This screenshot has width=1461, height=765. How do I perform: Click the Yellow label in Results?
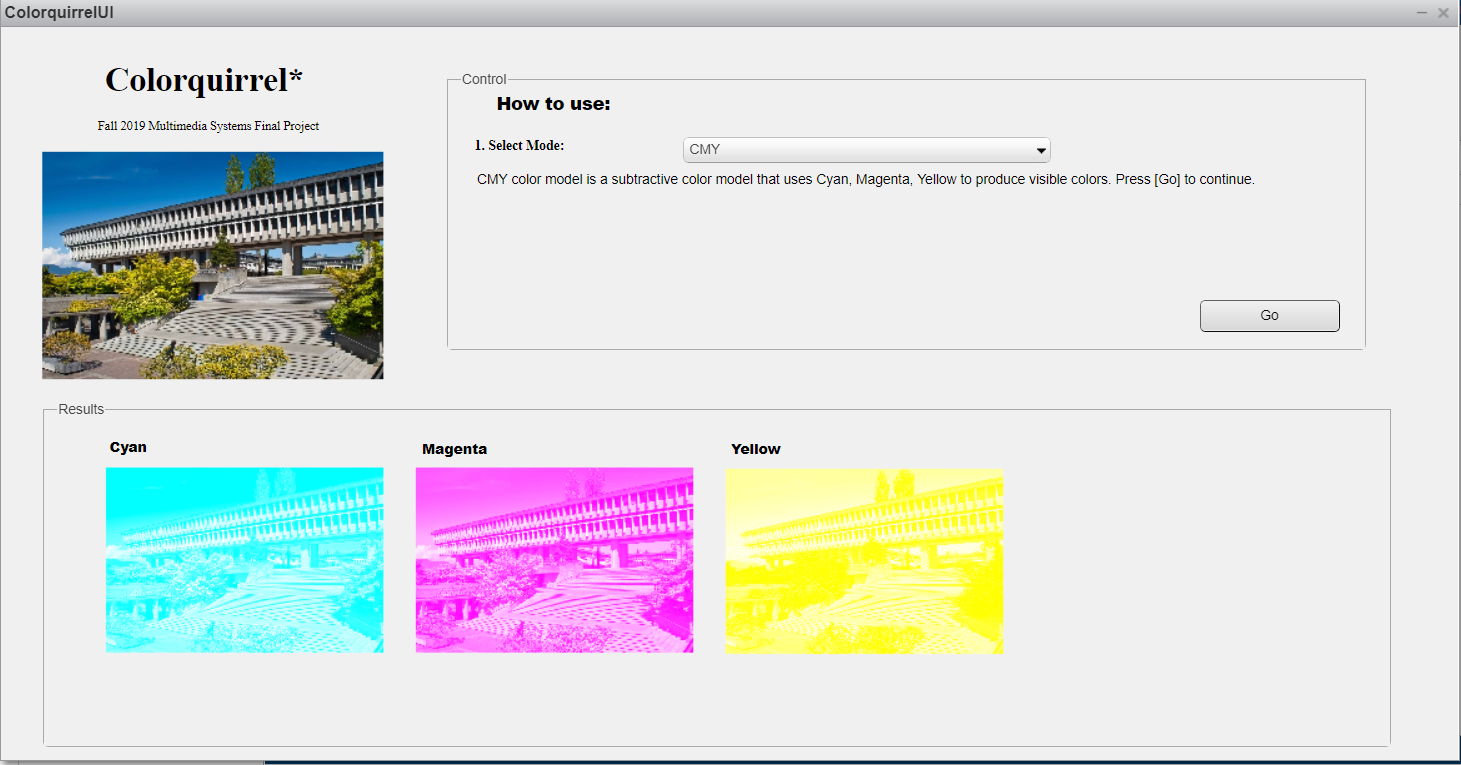[756, 449]
